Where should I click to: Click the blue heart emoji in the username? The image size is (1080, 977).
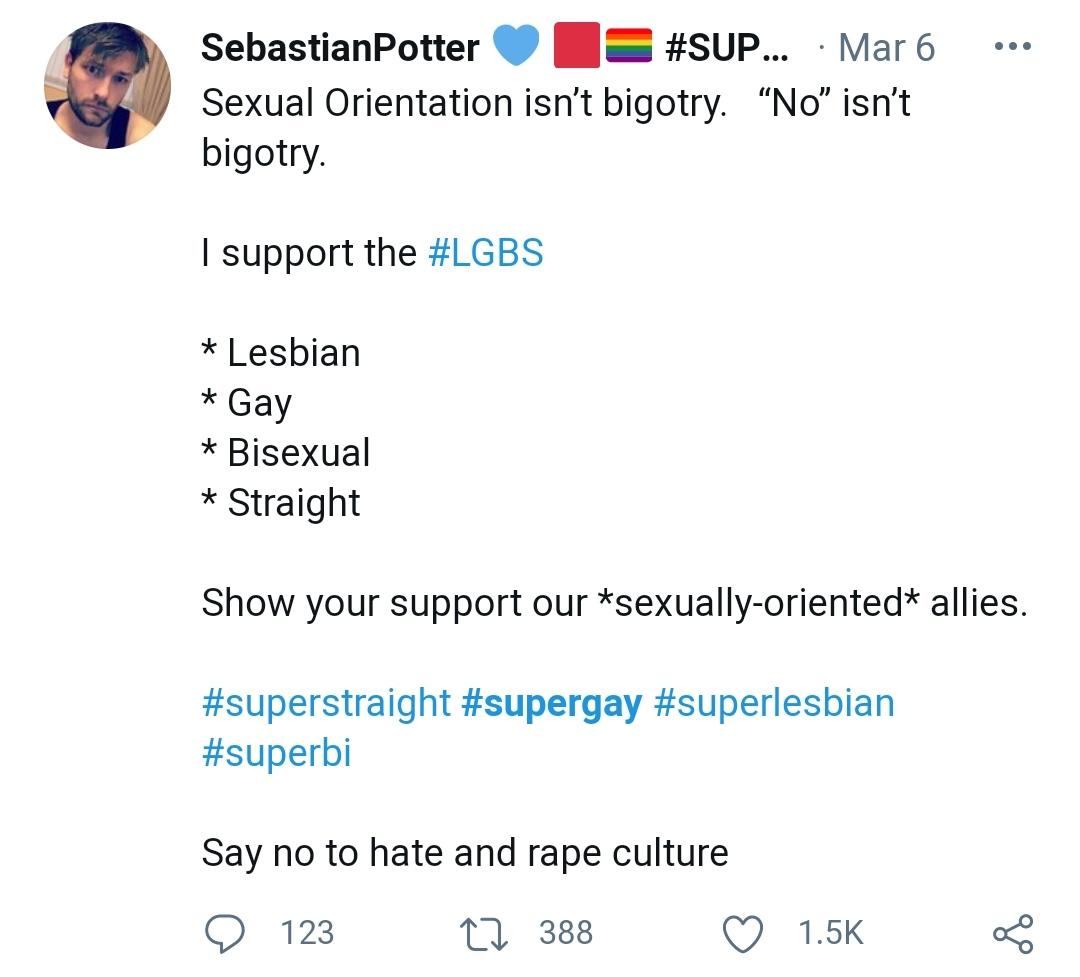[517, 45]
